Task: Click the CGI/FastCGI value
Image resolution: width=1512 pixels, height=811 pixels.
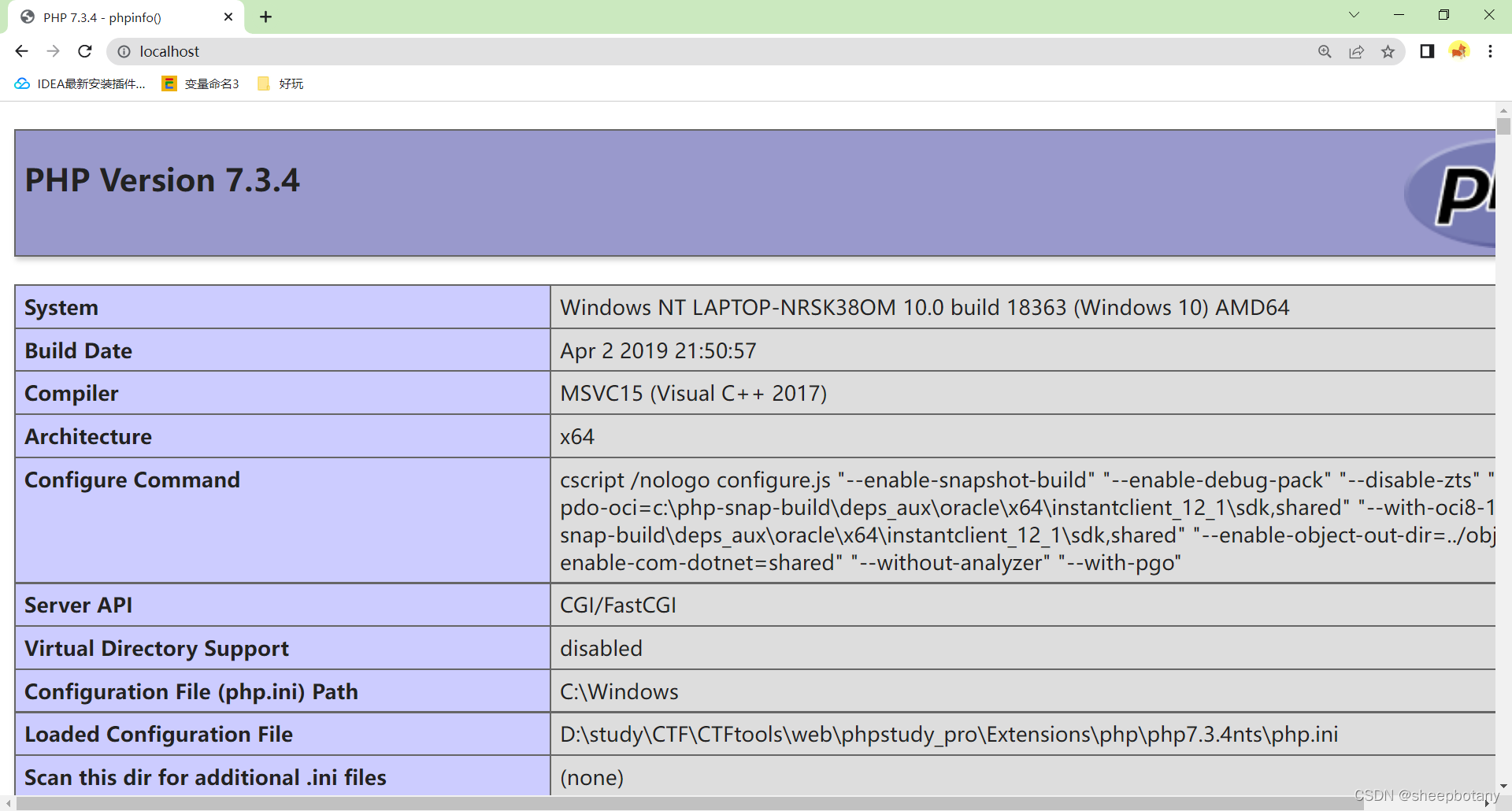Action: [x=618, y=605]
